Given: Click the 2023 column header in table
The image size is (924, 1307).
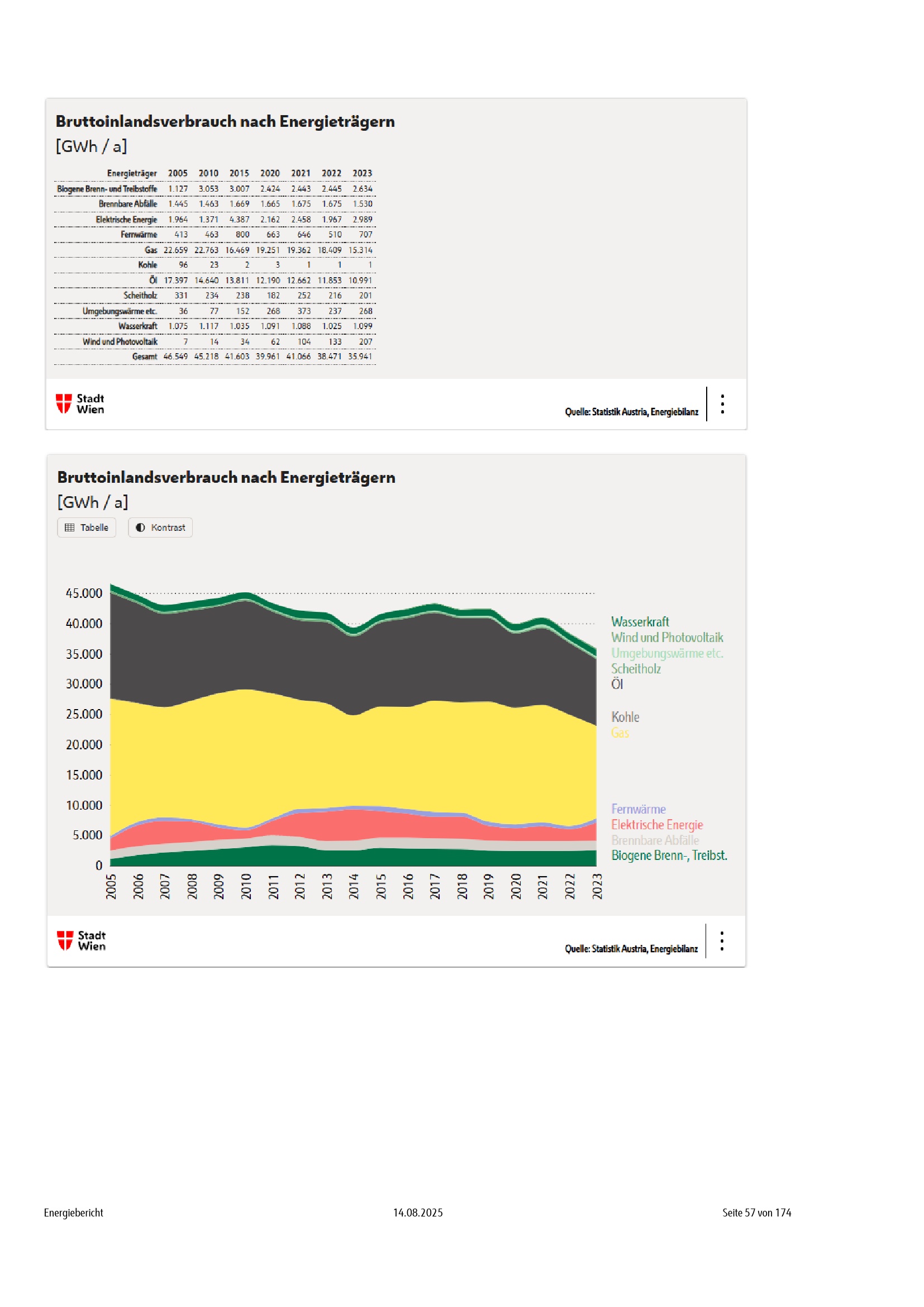Looking at the screenshot, I should tap(362, 173).
